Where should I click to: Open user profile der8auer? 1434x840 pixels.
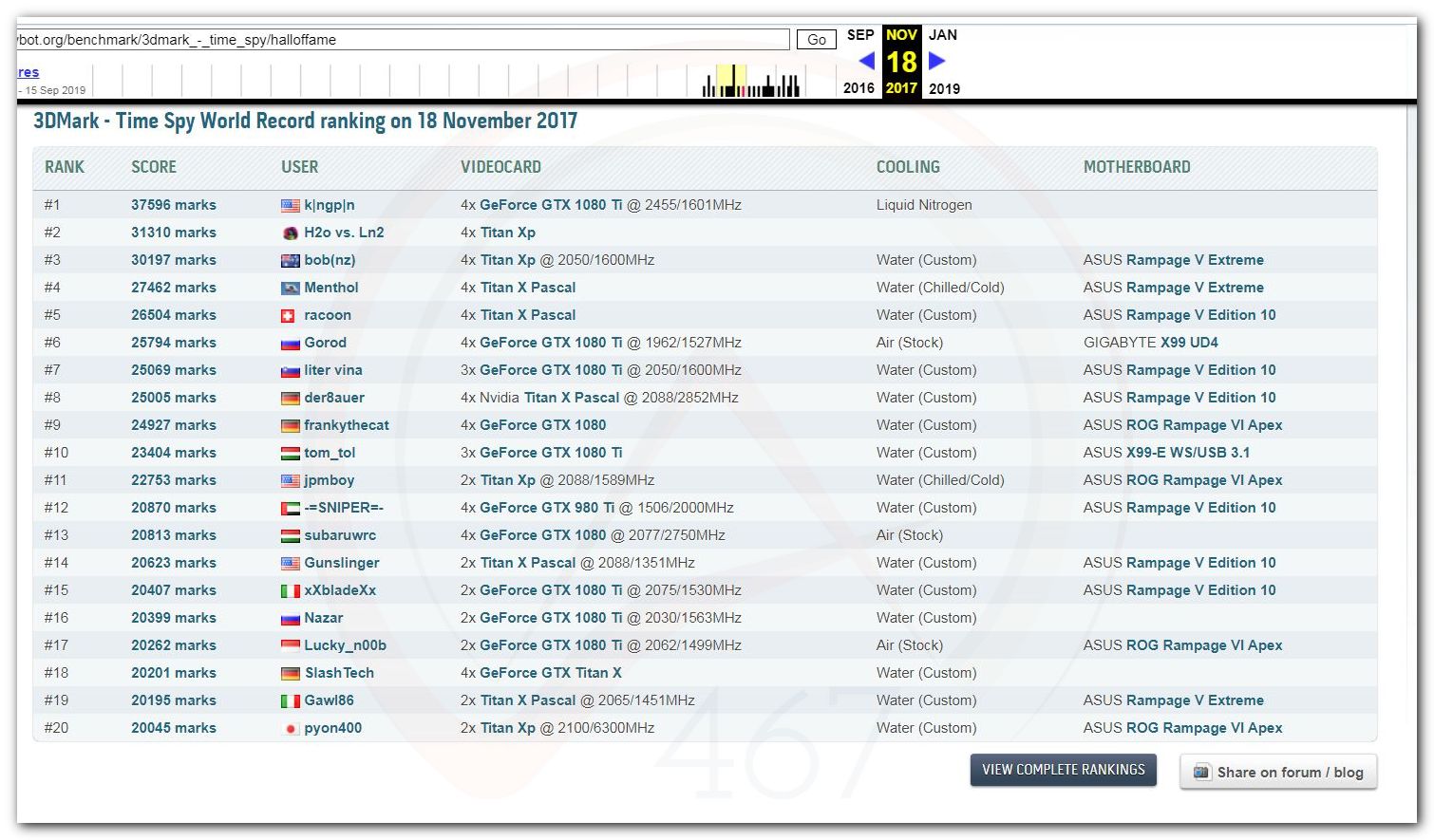point(334,398)
